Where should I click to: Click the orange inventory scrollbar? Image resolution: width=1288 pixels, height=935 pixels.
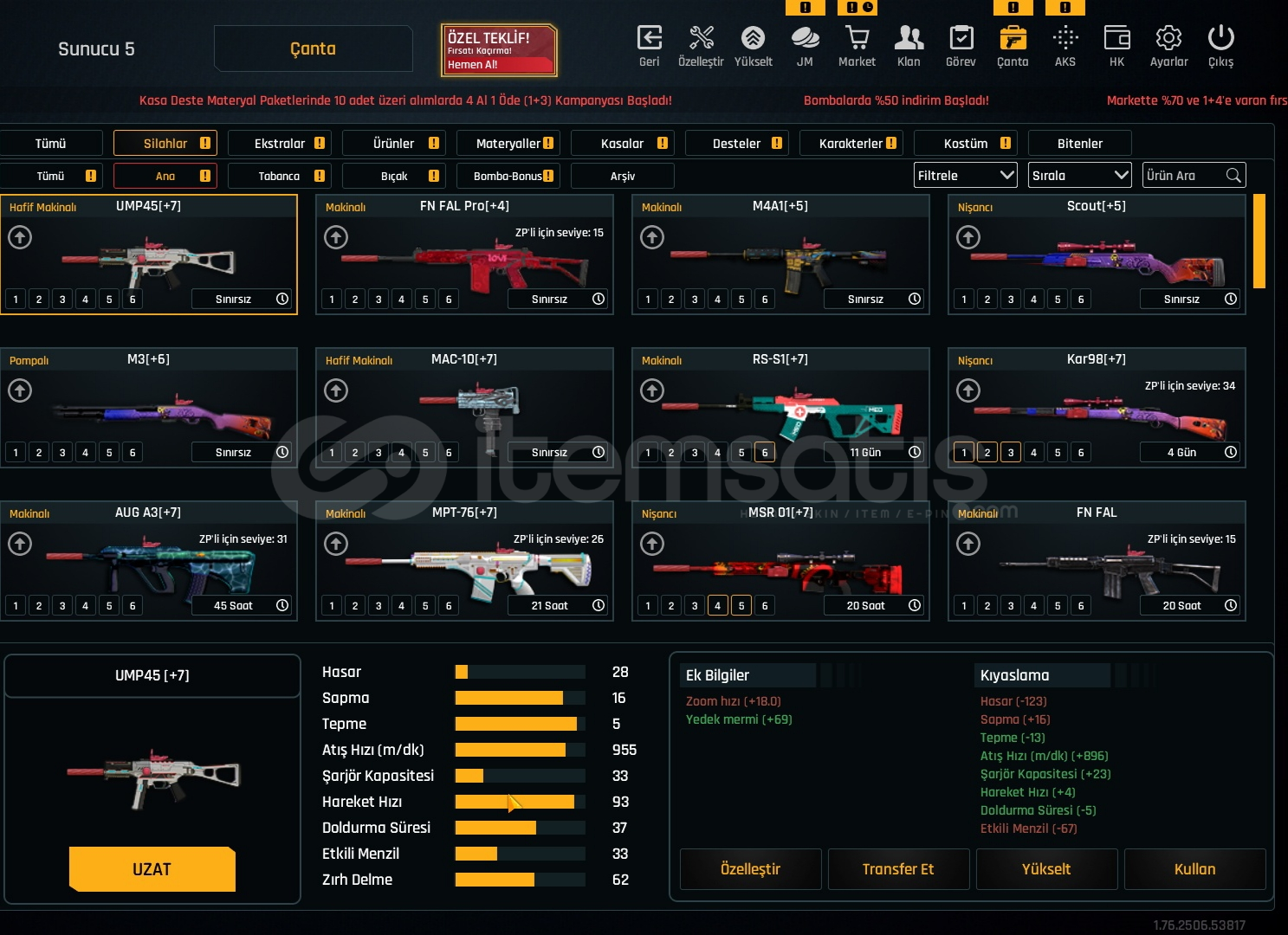coord(1259,242)
